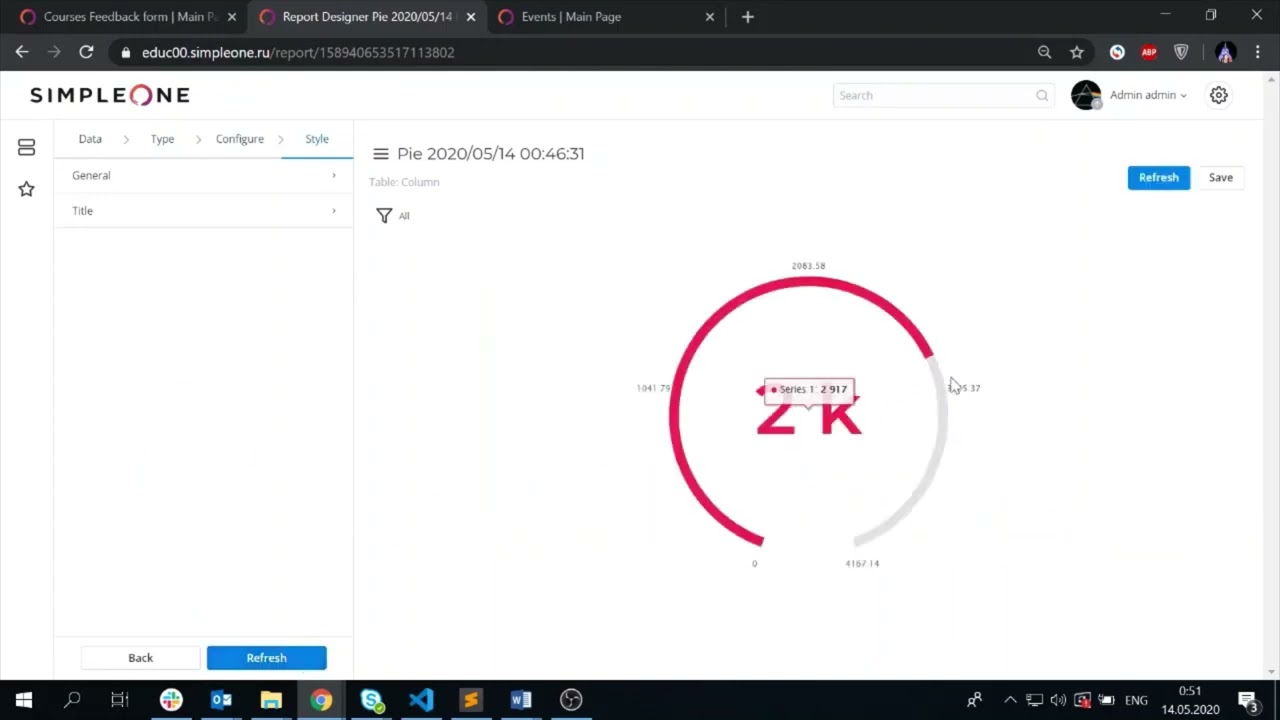Click Refresh button in top right
Viewport: 1280px width, 720px height.
coord(1159,177)
